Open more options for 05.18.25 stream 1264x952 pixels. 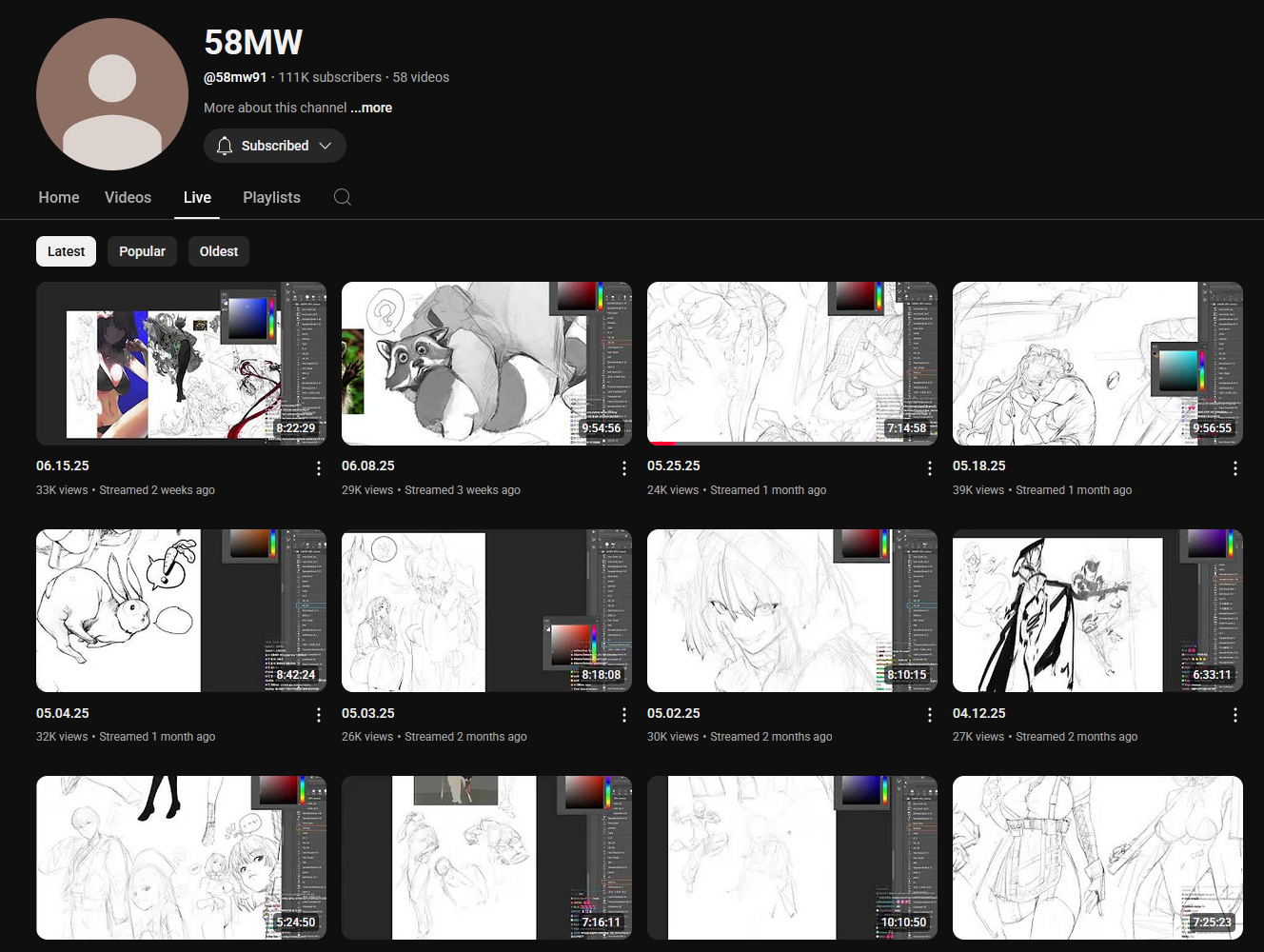1235,468
